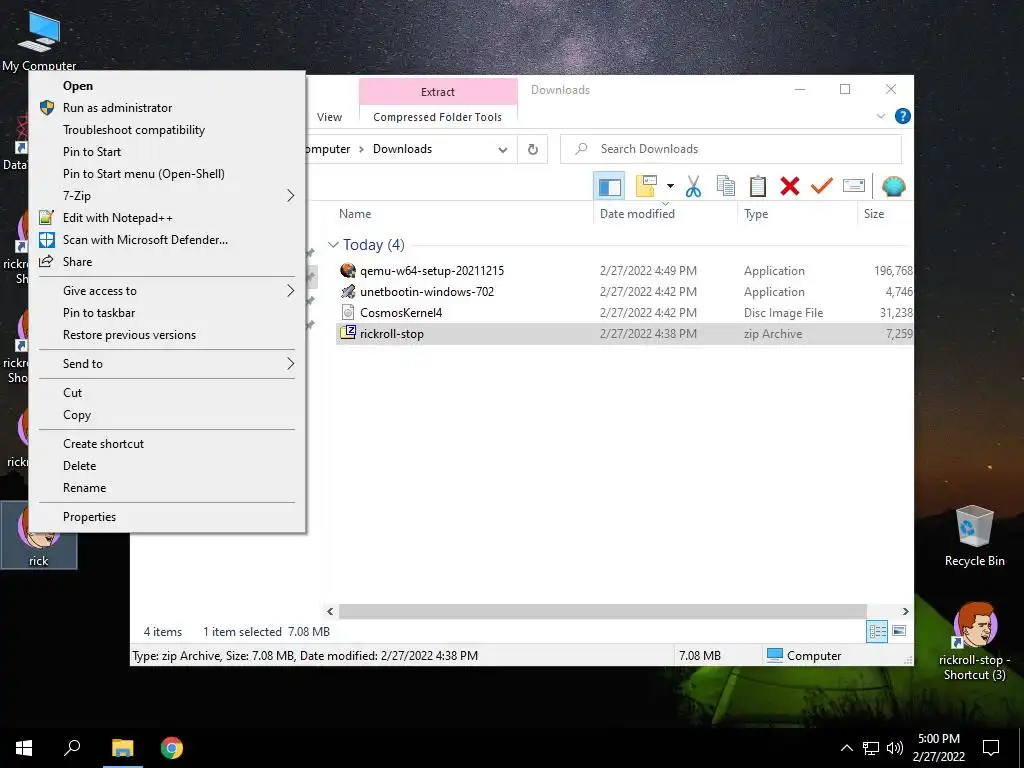Choose Cut in the context menu
The height and width of the screenshot is (768, 1024).
click(167, 392)
